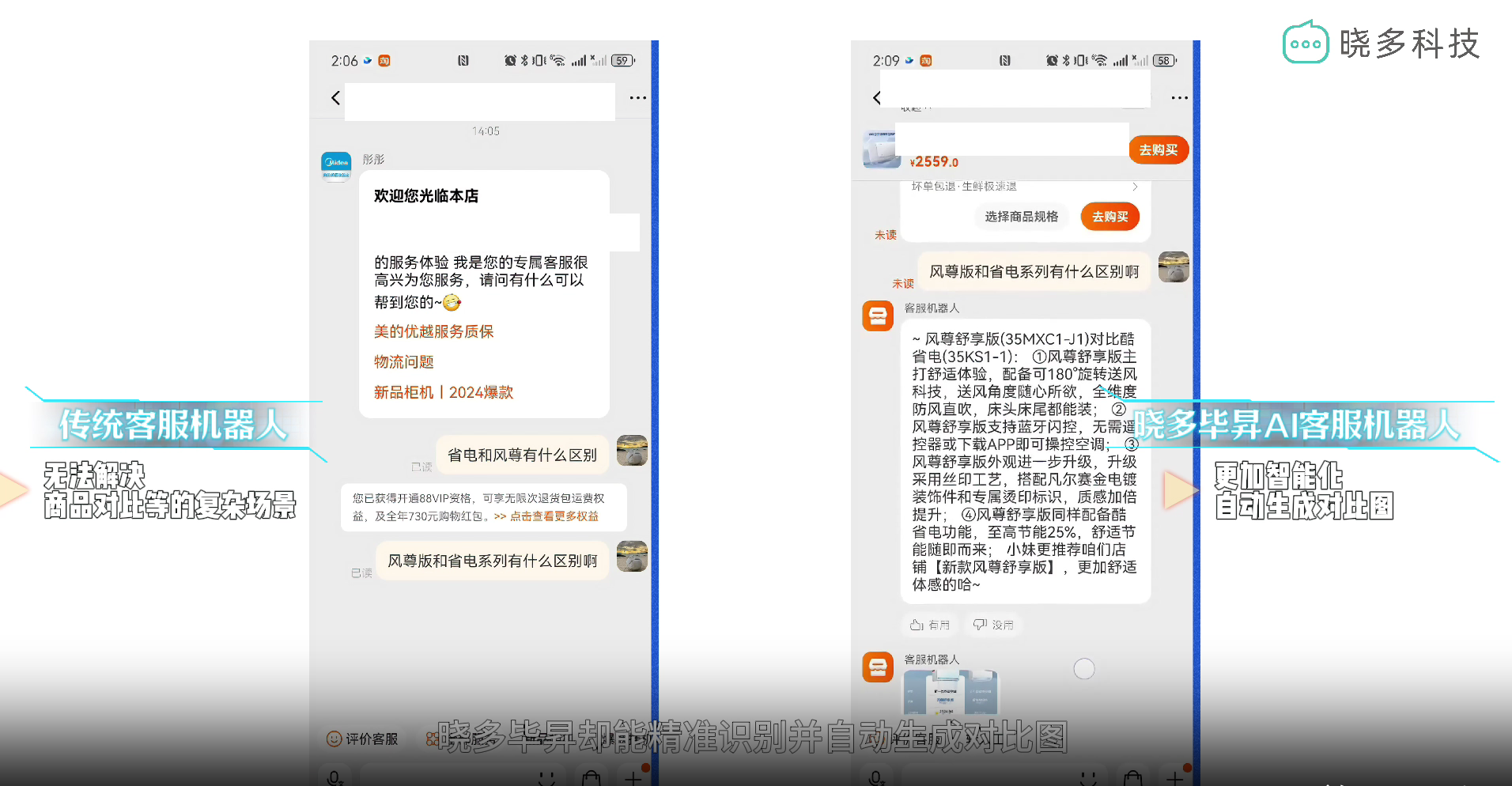The height and width of the screenshot is (786, 1512).
Task: Open the generated comparison image thumbnail
Action: click(951, 692)
